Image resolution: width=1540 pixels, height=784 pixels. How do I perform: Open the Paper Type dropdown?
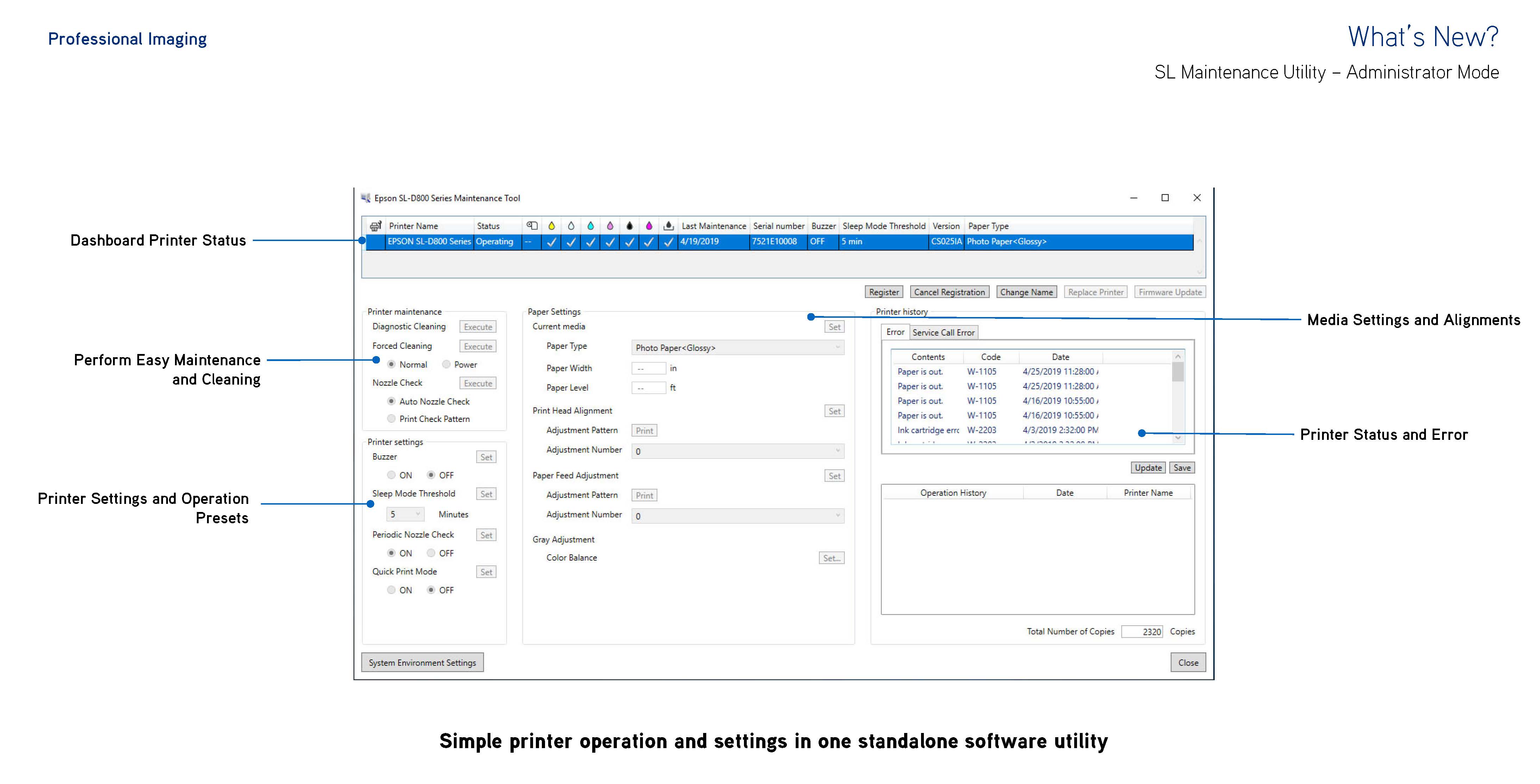[x=737, y=348]
